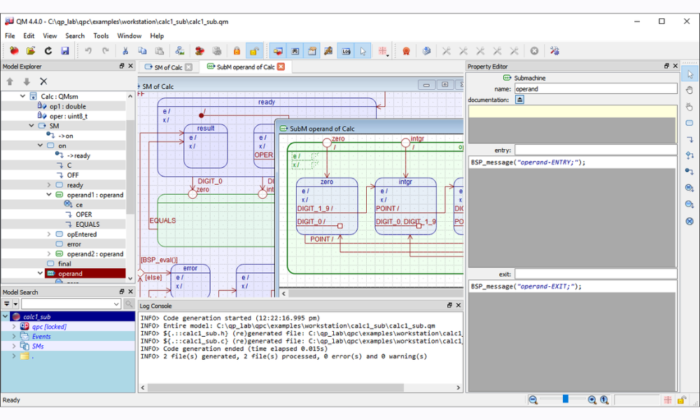Screen dimensions: 700x420
Task: Select the Final state tool at toolbox bottom
Action: click(690, 221)
